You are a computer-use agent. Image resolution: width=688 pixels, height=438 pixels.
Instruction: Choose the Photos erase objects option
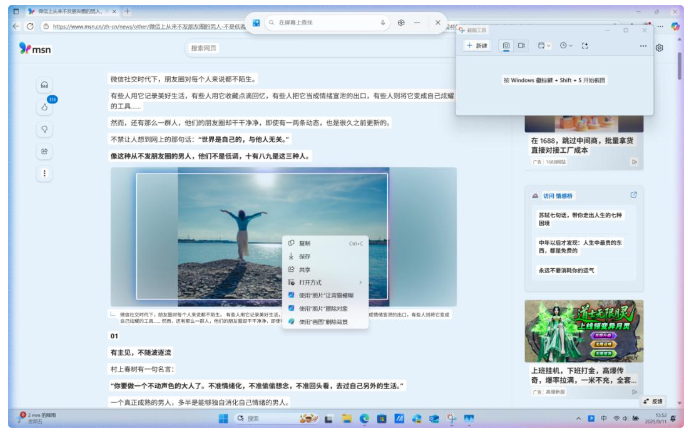(325, 309)
